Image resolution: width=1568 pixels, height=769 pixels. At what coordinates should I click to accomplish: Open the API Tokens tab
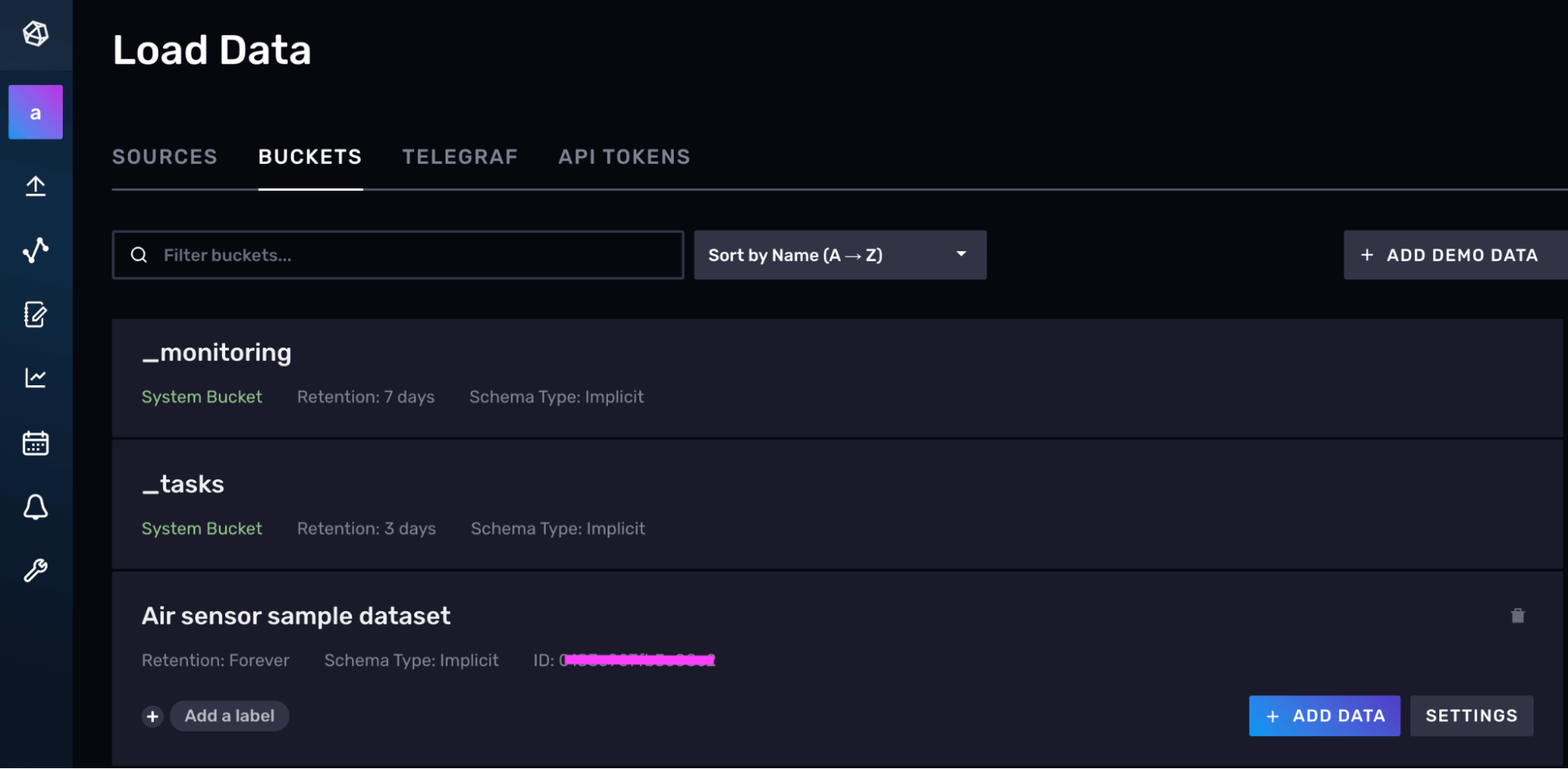coord(624,157)
